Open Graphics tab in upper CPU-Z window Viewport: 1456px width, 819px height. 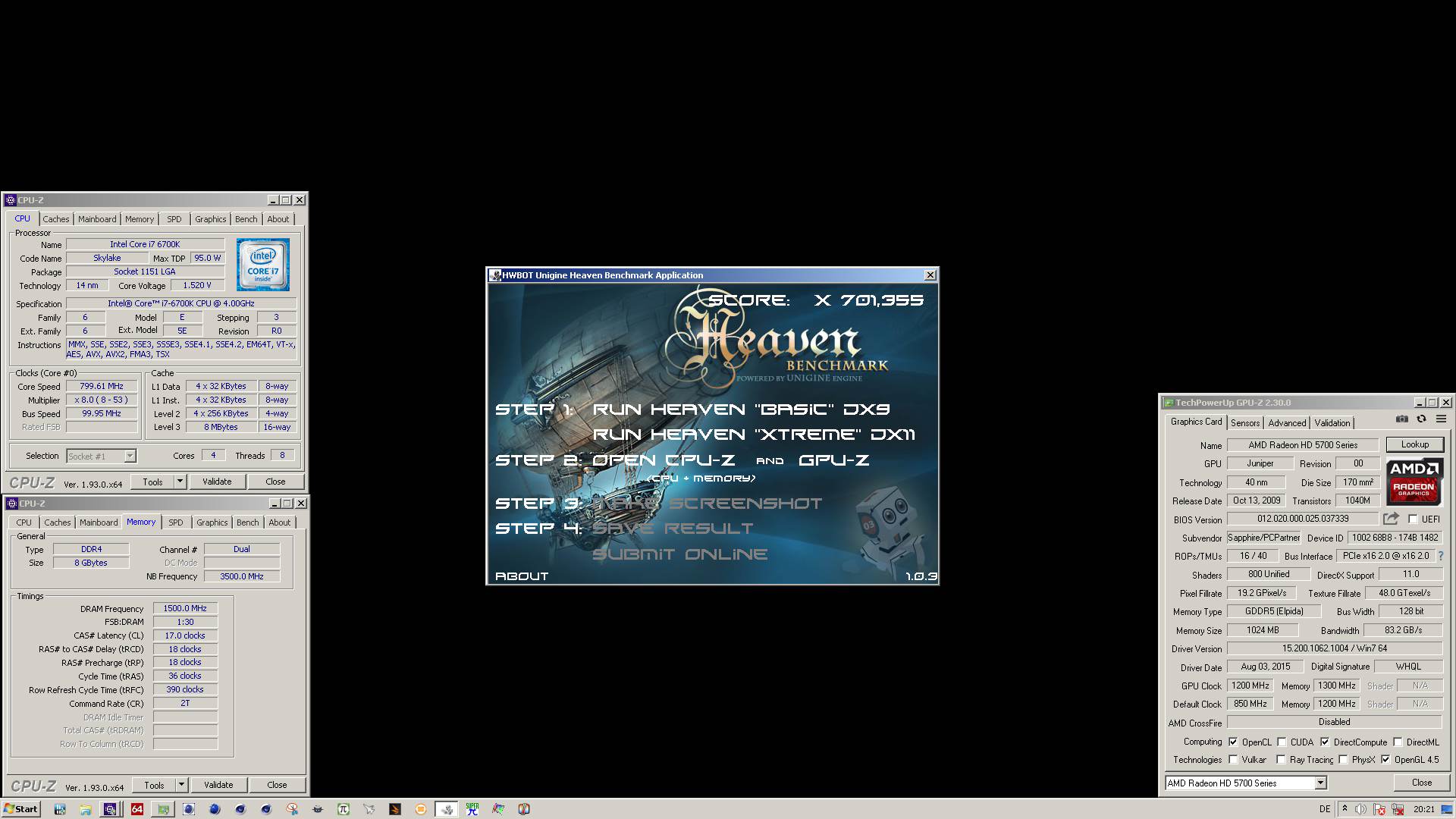click(210, 219)
